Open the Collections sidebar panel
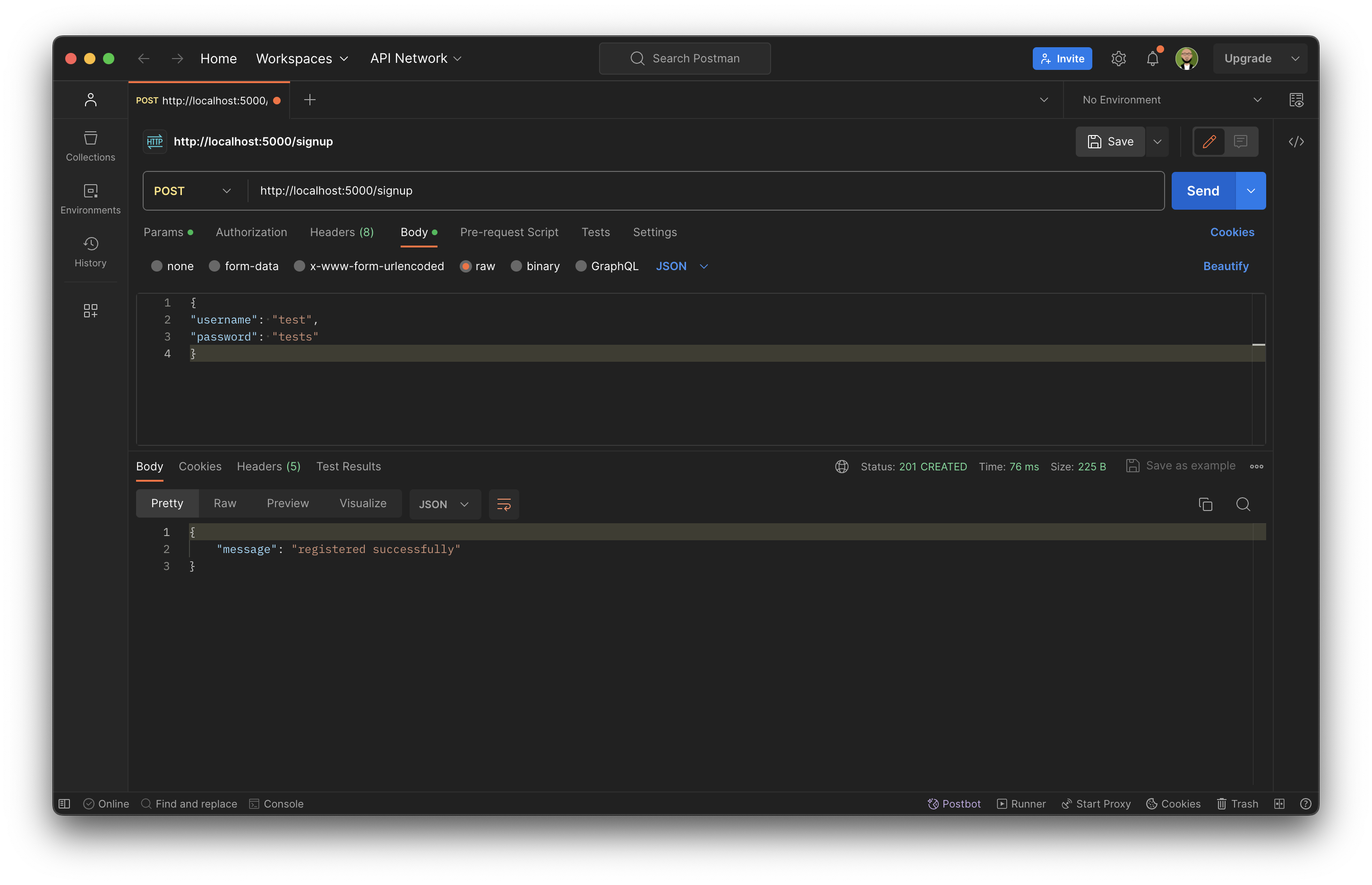Screen dimensions: 1372x885 (90, 145)
